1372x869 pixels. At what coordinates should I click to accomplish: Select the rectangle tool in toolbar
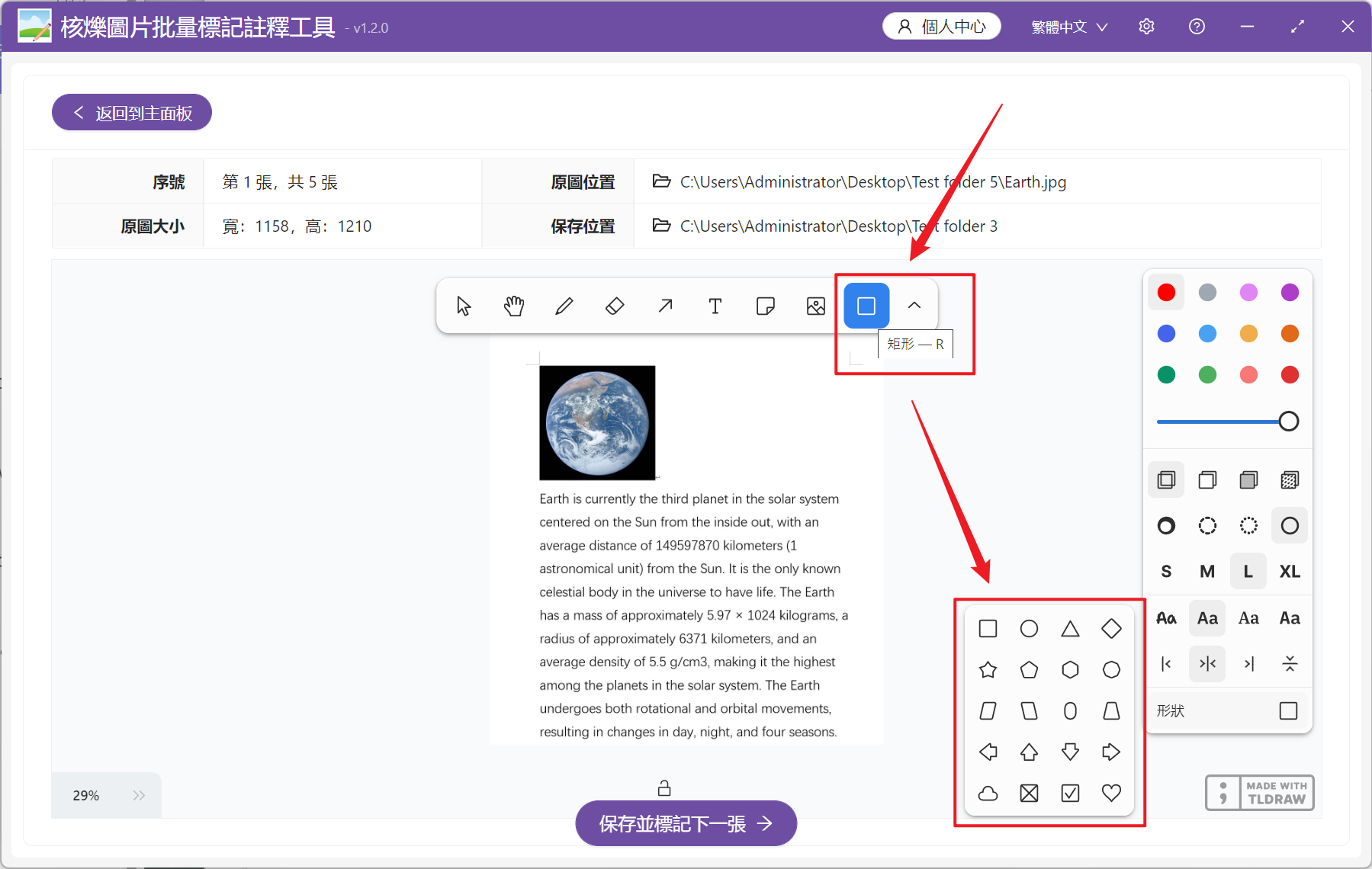pos(866,306)
